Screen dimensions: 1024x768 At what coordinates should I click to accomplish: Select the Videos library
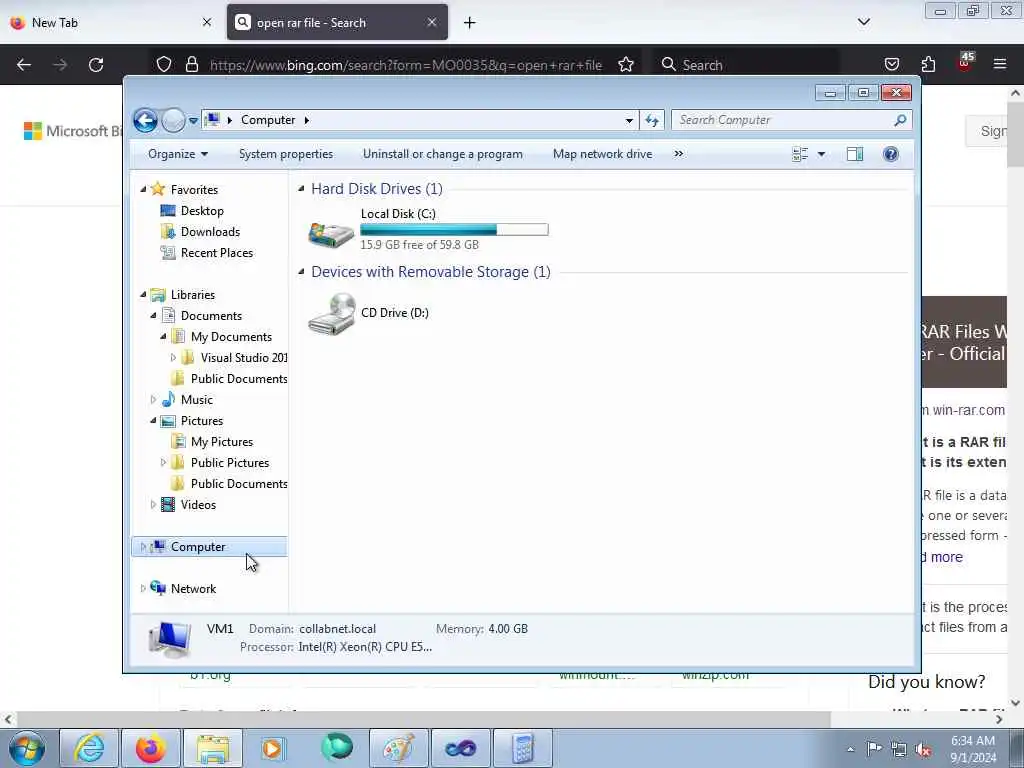click(198, 505)
